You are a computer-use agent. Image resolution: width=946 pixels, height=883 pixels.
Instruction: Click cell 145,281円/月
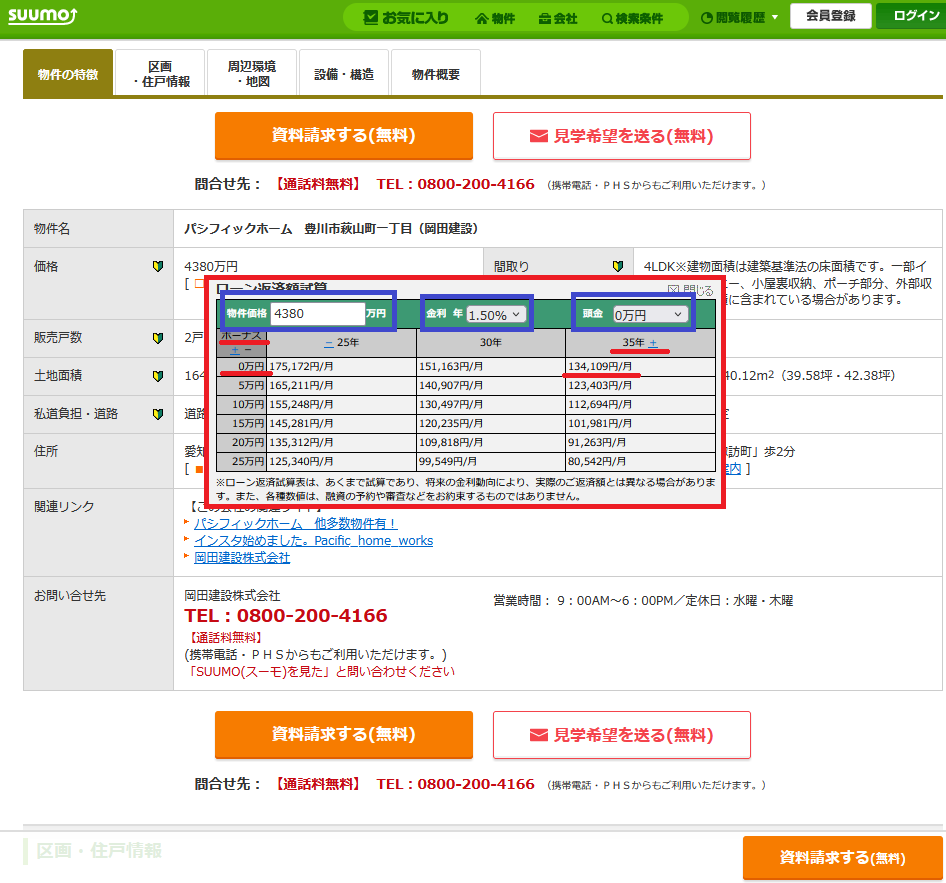pyautogui.click(x=341, y=423)
